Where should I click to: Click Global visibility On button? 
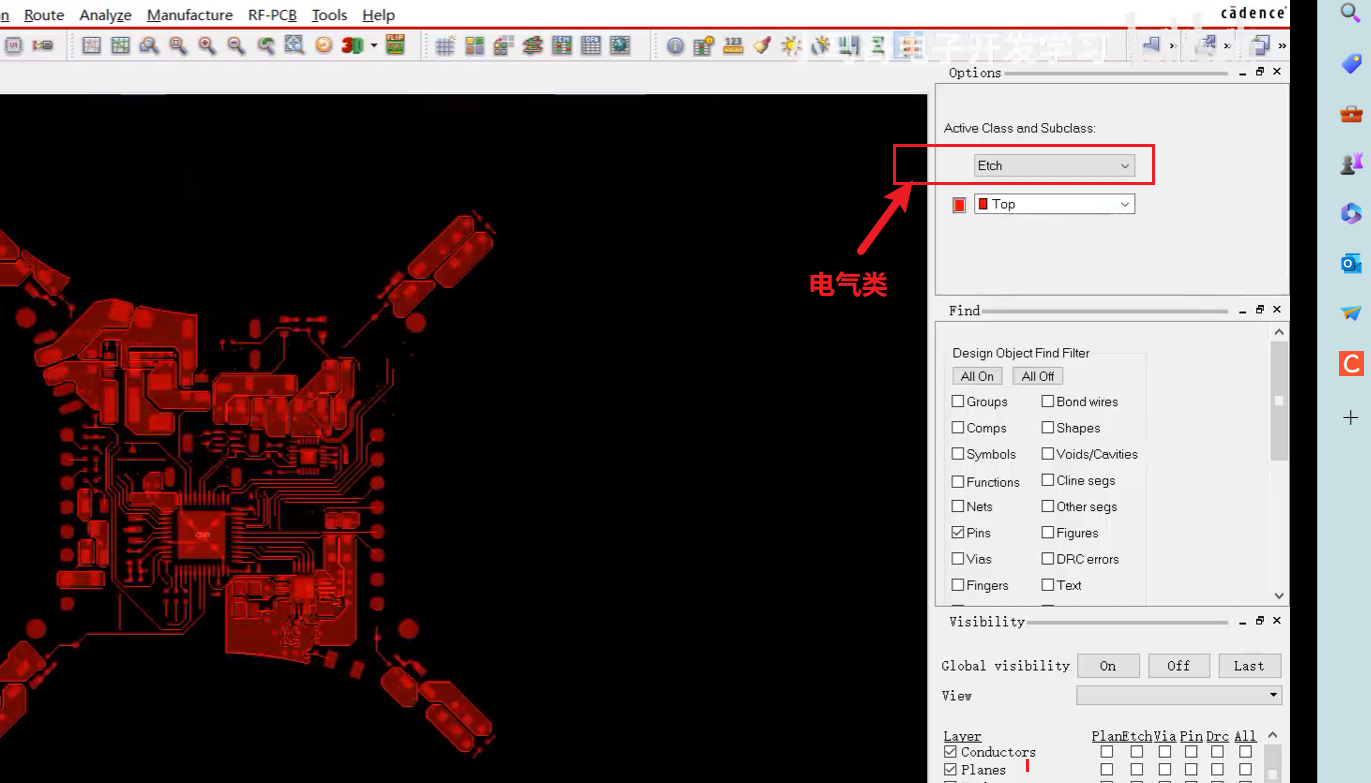pos(1108,666)
